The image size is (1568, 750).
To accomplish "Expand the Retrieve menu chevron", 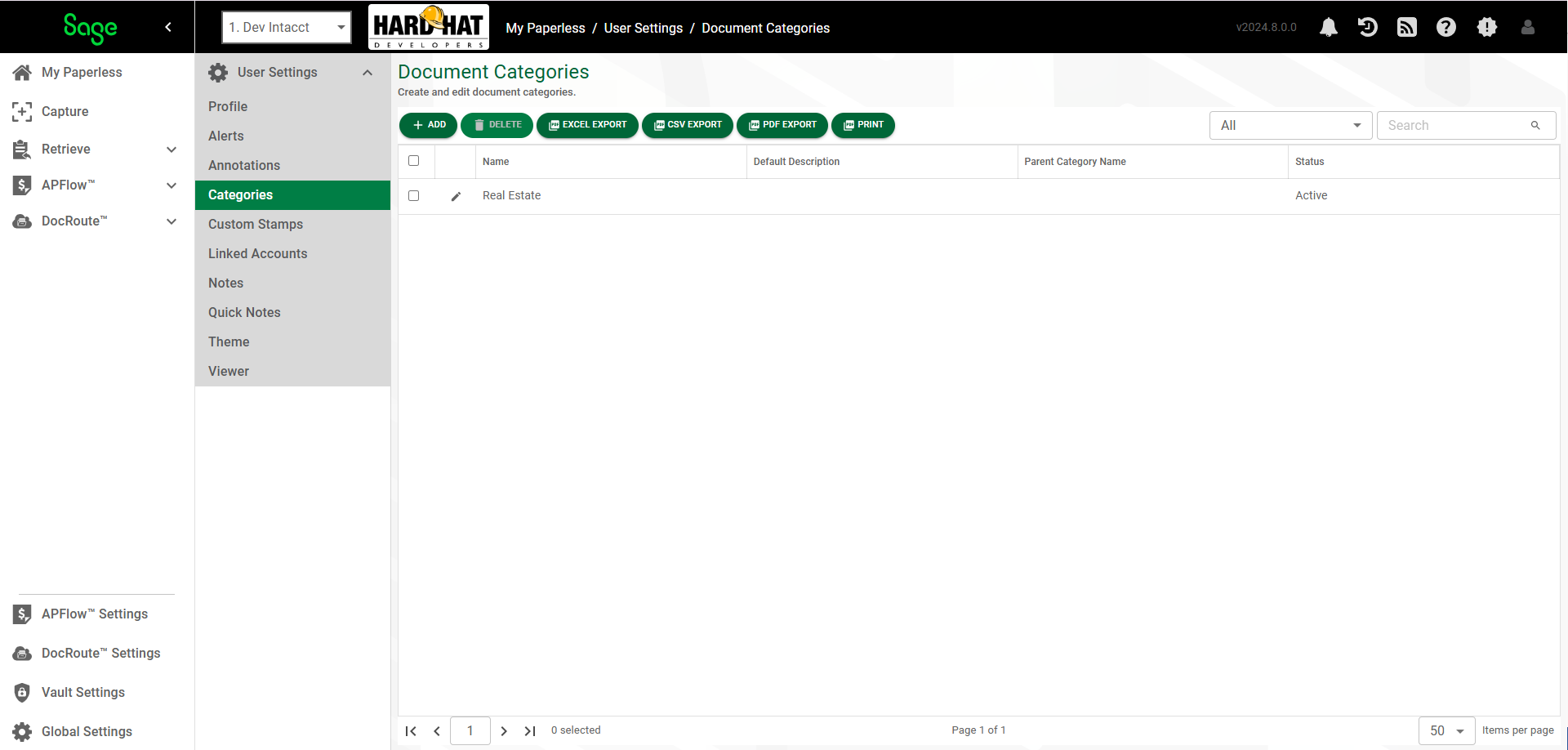I will pyautogui.click(x=171, y=150).
